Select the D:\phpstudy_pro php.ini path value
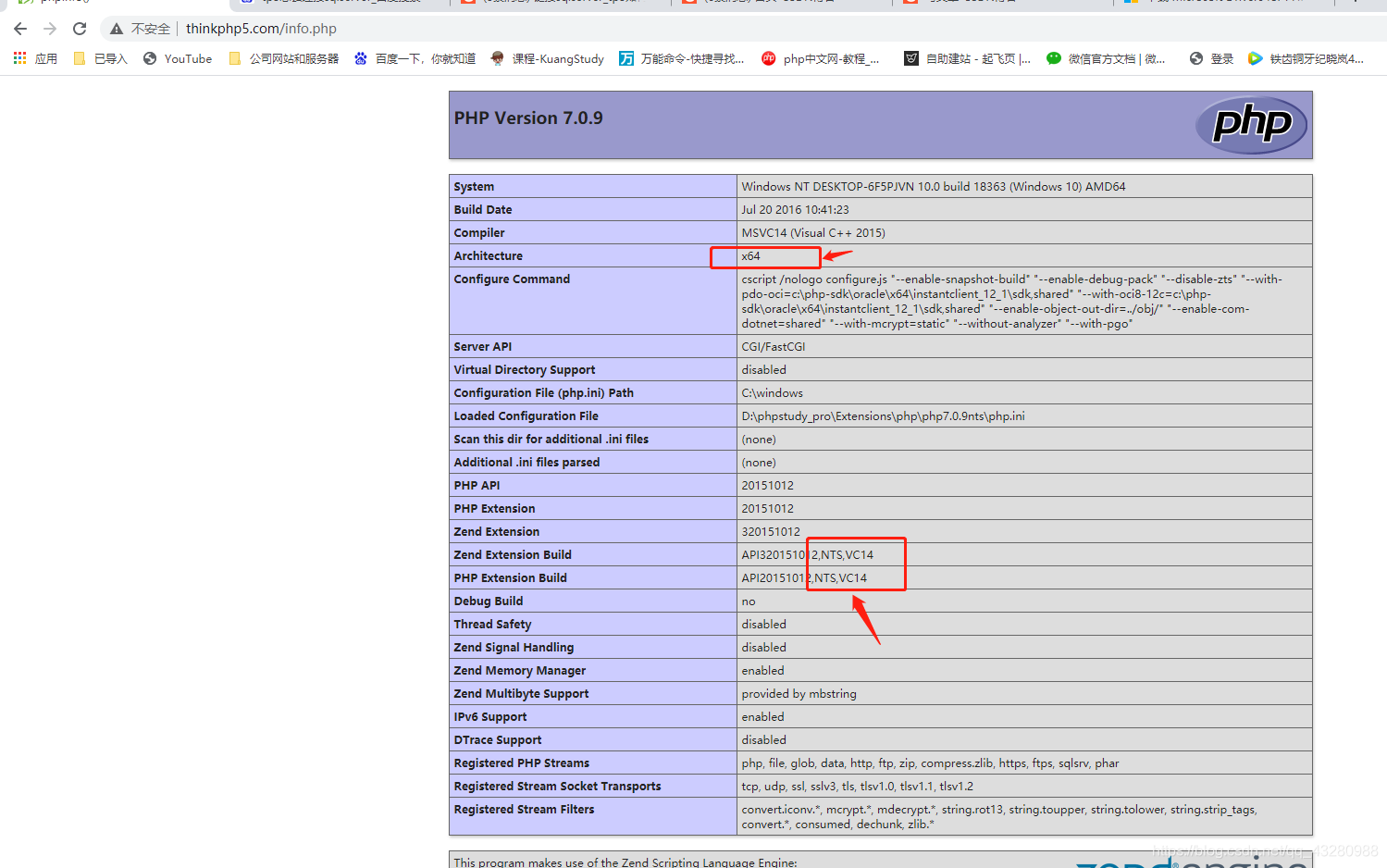The image size is (1387, 868). tap(883, 415)
